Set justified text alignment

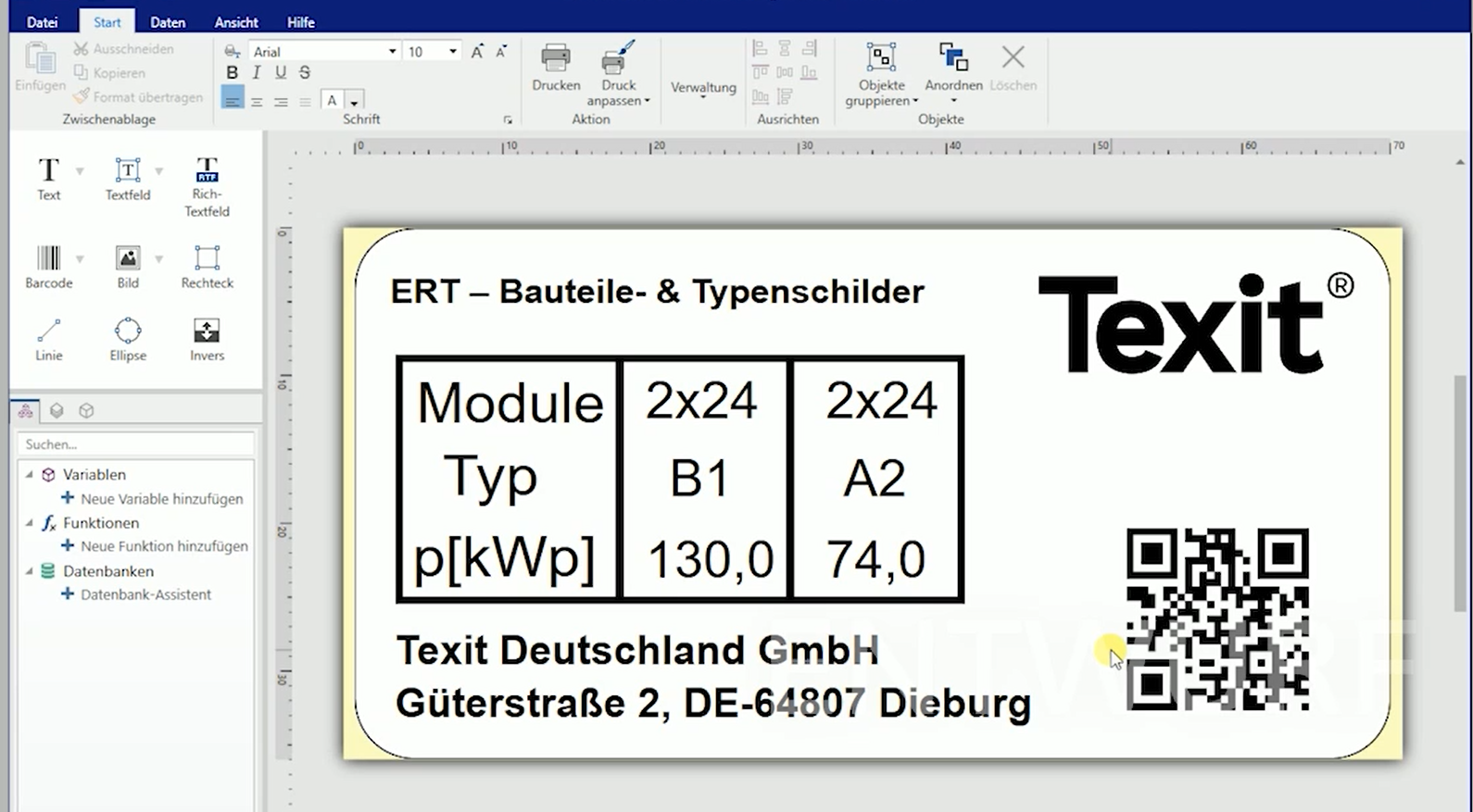click(x=305, y=101)
